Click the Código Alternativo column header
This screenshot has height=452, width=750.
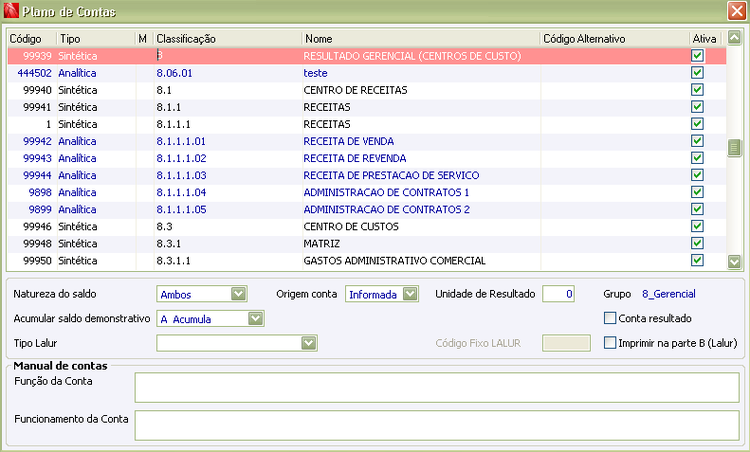[x=615, y=39]
